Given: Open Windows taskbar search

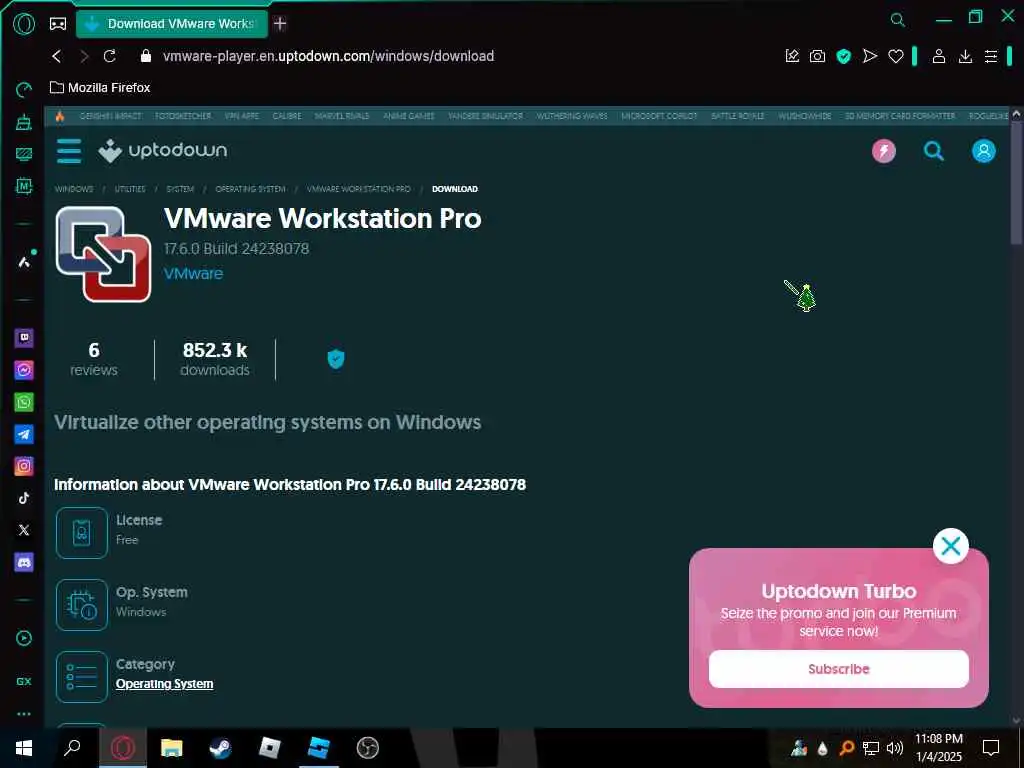Looking at the screenshot, I should 72,748.
